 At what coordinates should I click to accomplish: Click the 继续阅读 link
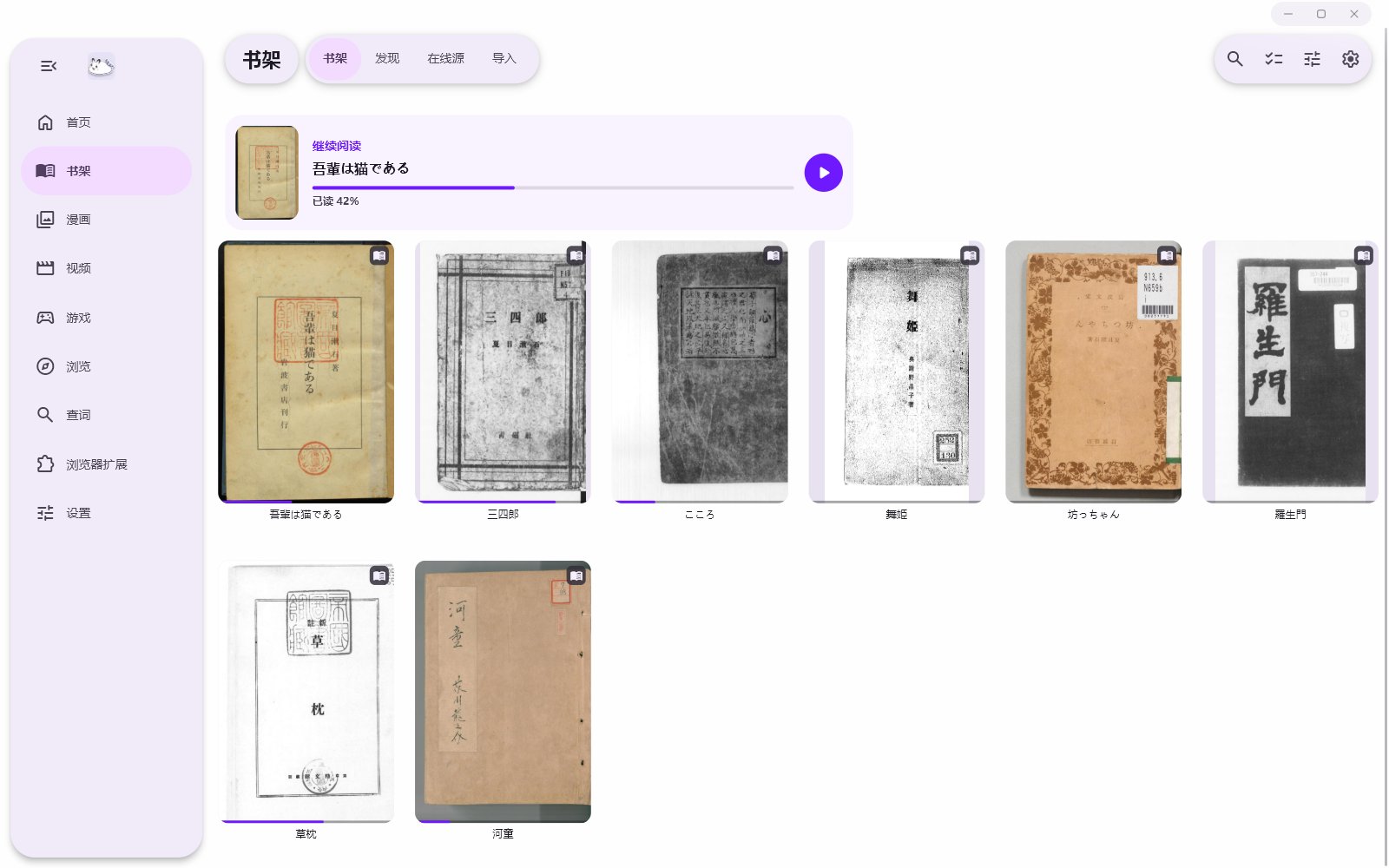[x=337, y=146]
